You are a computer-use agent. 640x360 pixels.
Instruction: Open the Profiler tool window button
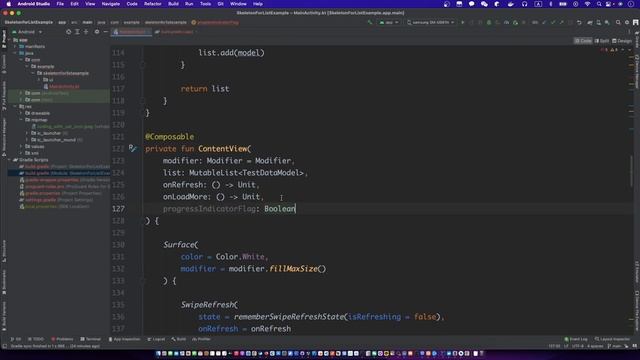201,339
